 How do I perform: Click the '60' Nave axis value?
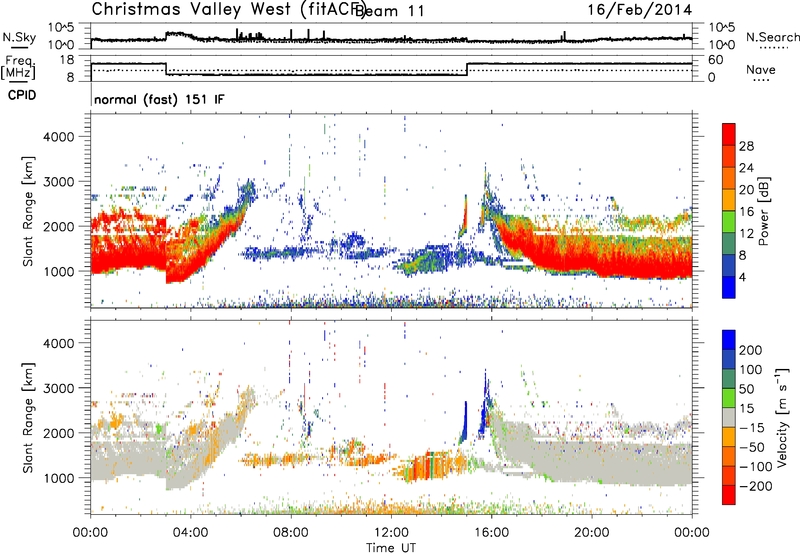(x=716, y=60)
